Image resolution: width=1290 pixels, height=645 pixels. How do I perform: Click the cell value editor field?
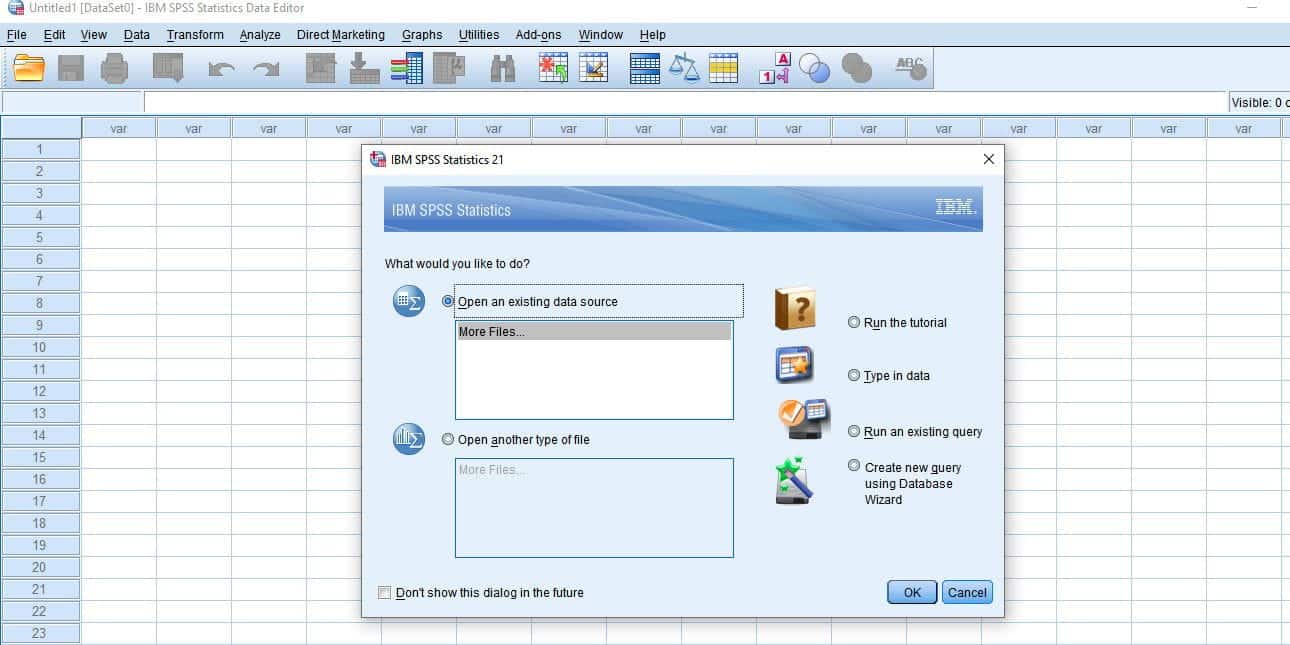[x=686, y=102]
